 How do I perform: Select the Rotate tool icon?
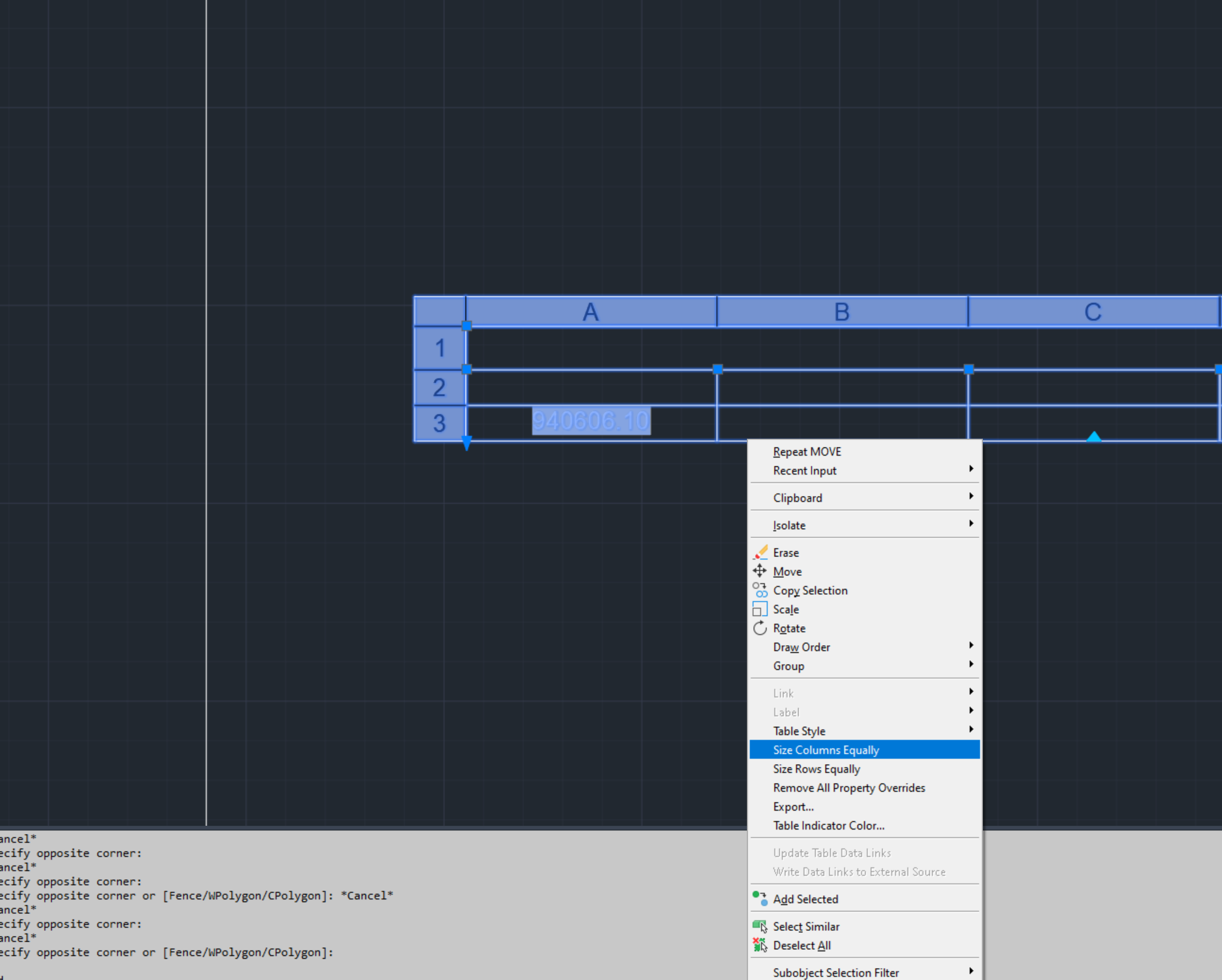(x=760, y=628)
